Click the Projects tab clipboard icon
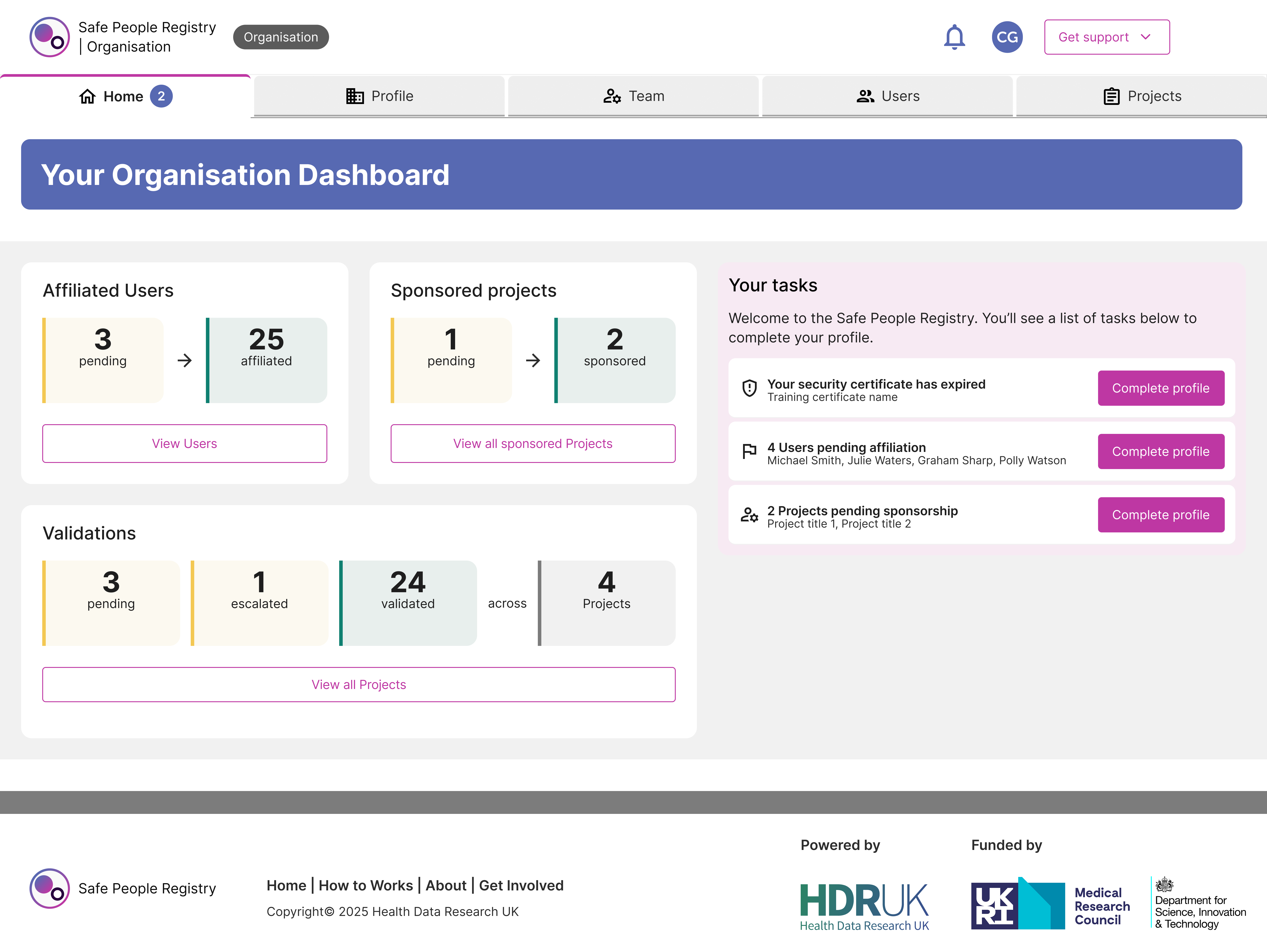 pyautogui.click(x=1111, y=96)
